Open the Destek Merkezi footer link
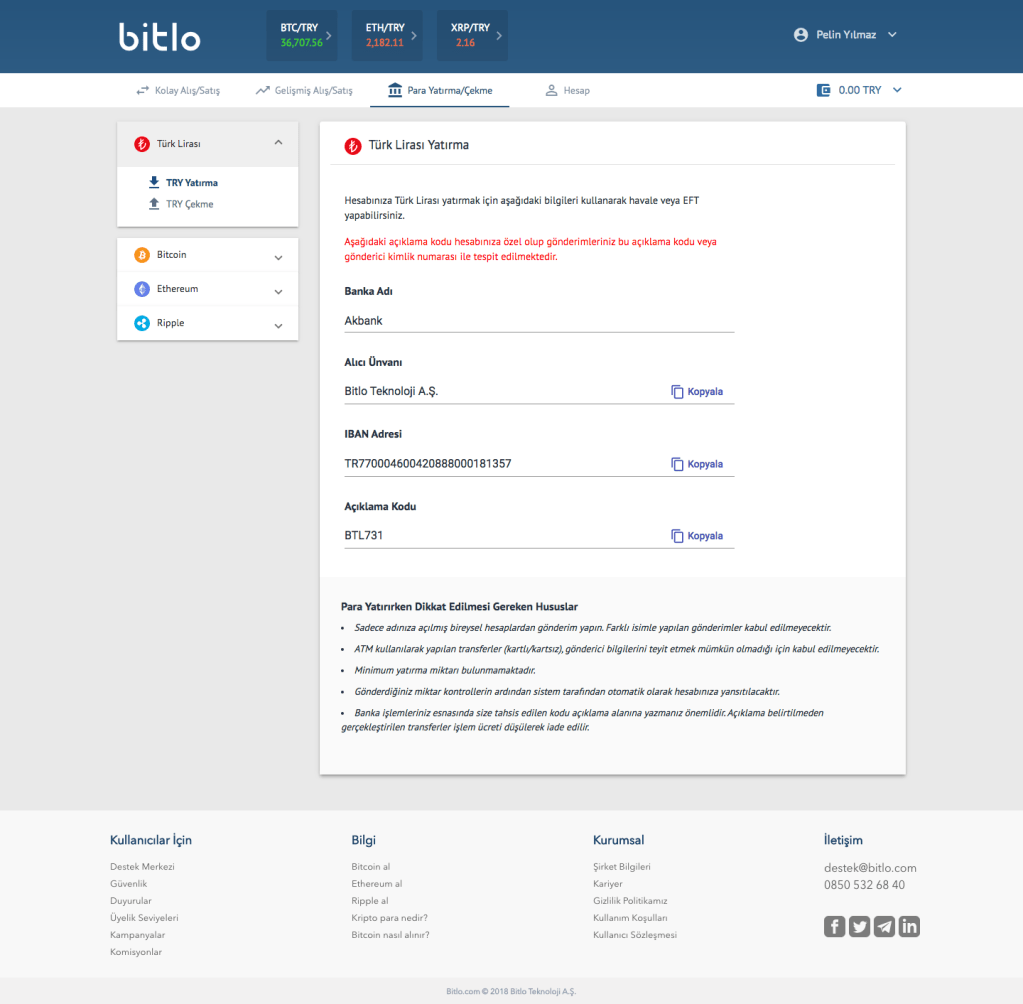This screenshot has height=1004, width=1023. point(142,867)
